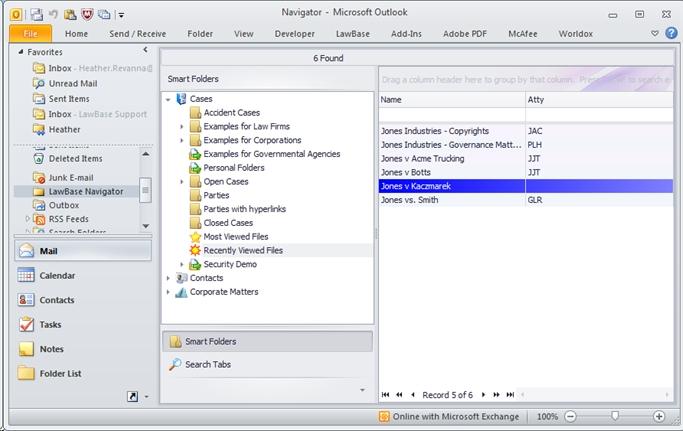Switch to the Mail module
683x431 pixels.
click(83, 251)
